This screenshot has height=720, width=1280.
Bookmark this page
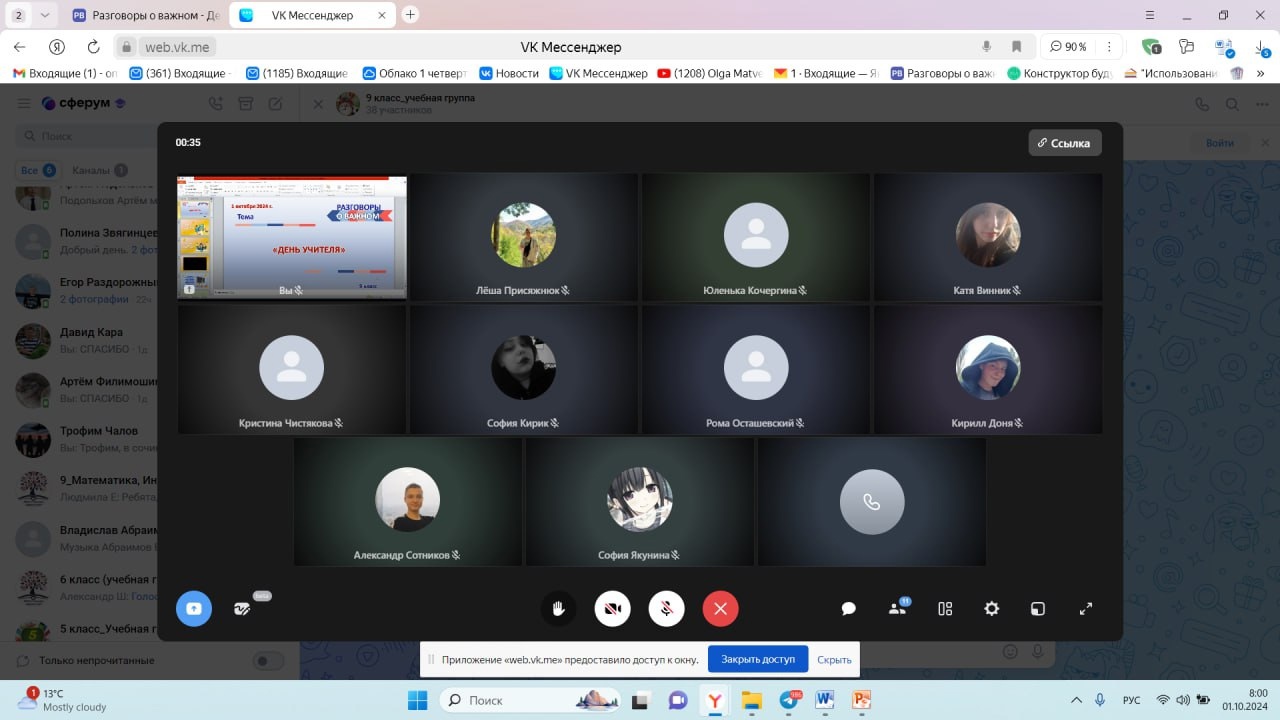tap(1017, 47)
